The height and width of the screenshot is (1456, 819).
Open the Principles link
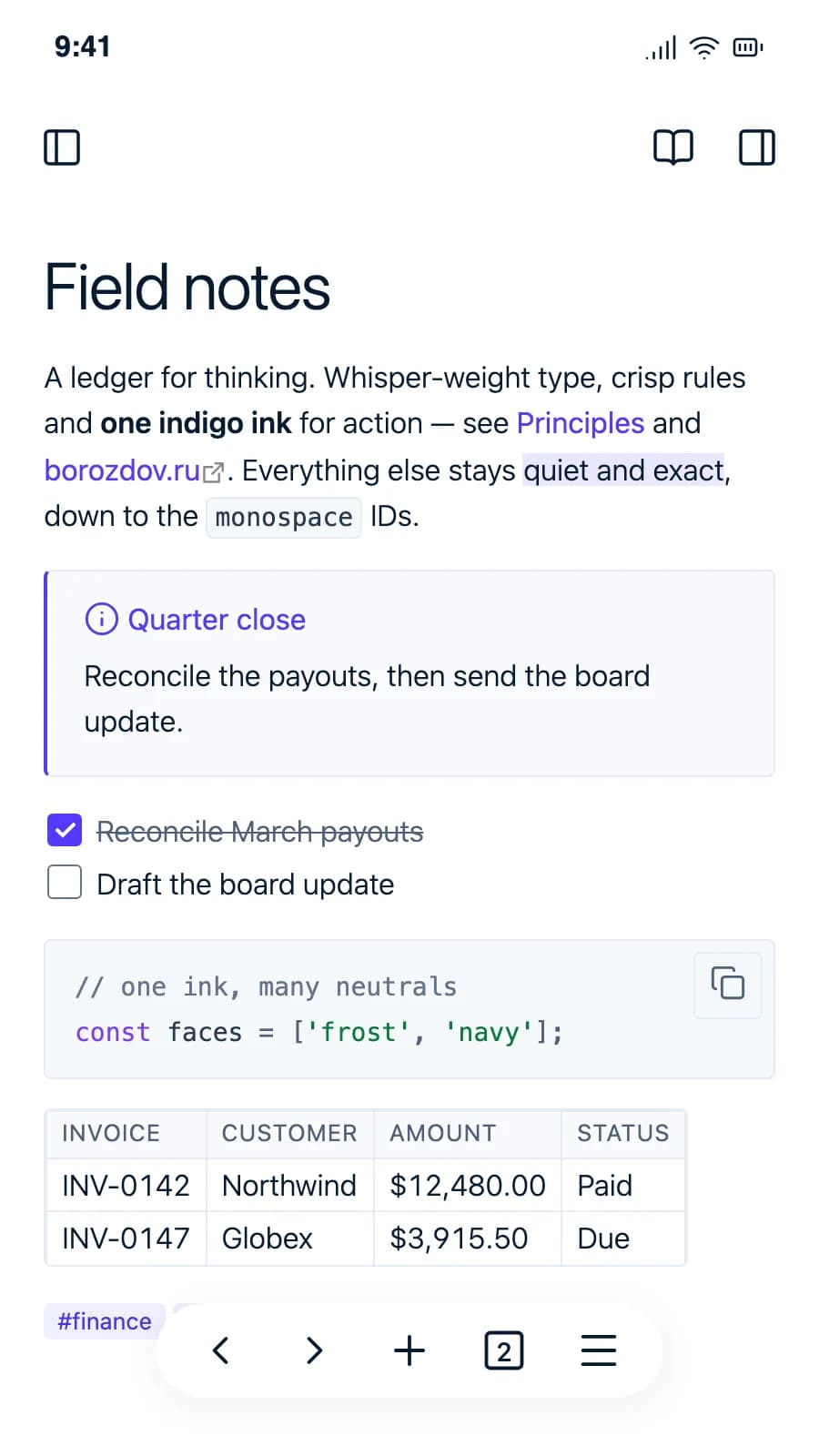click(x=581, y=423)
